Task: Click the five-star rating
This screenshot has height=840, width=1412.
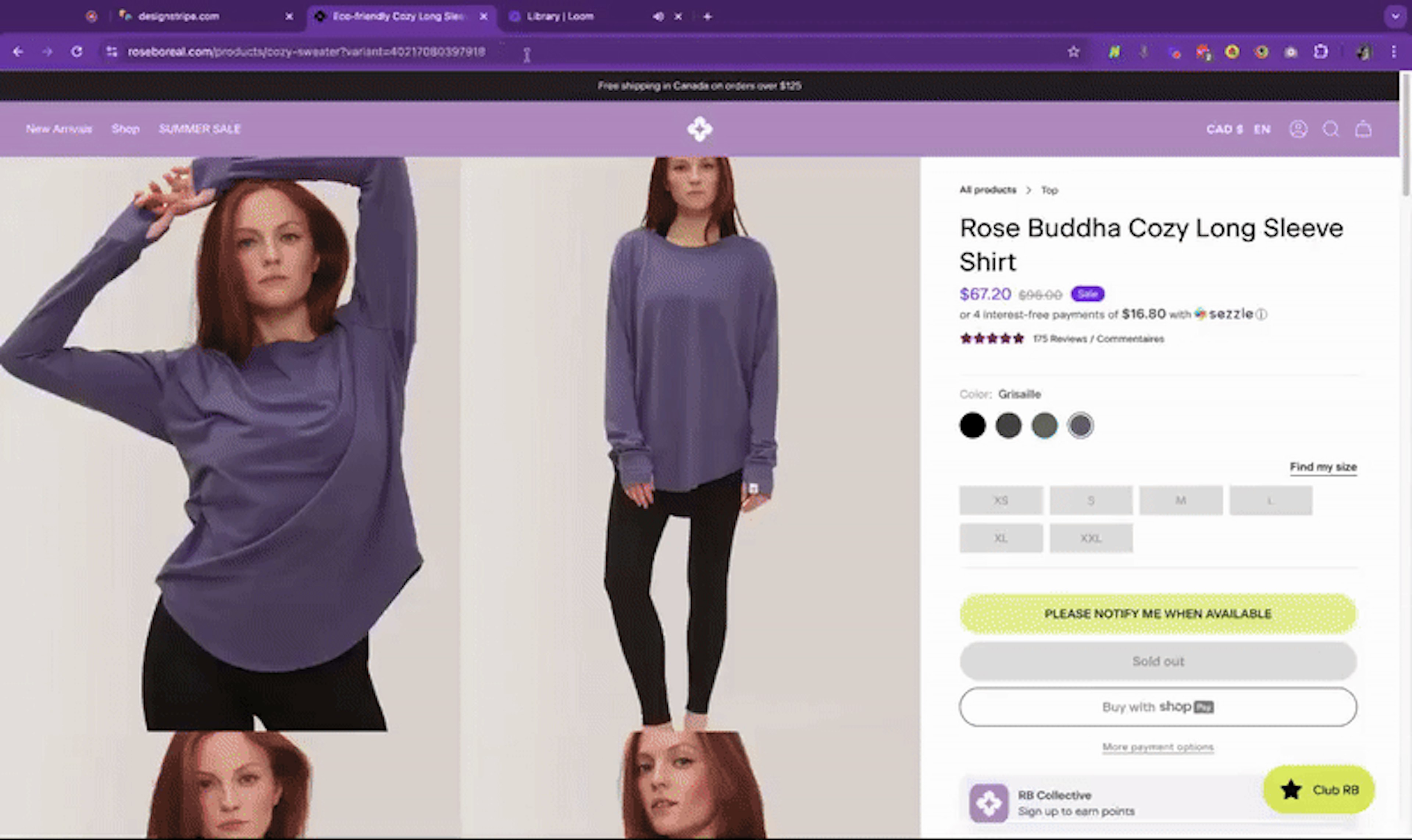Action: tap(992, 339)
